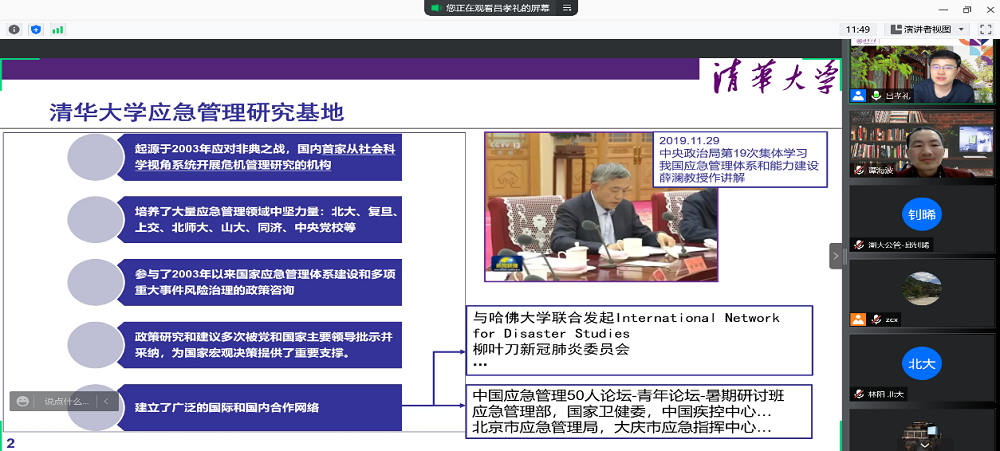Screen dimensions: 1000x451
Task: Enter full screen mode
Action: click(987, 30)
